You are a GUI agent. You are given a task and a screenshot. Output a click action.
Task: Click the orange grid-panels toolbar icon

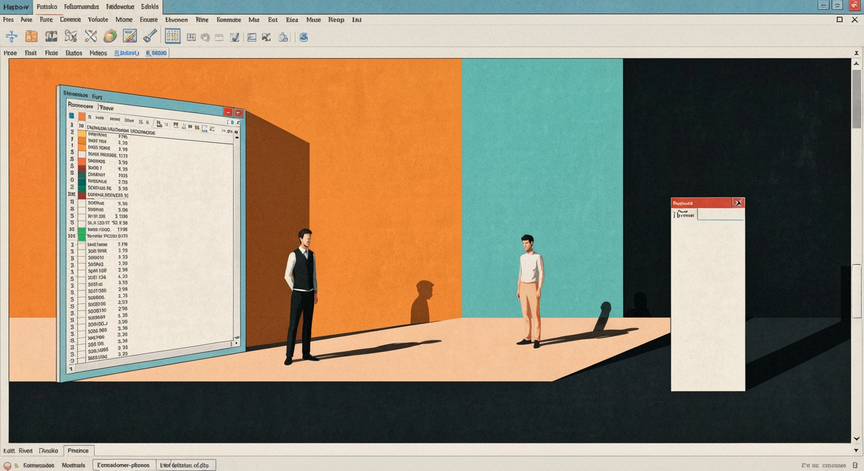(x=31, y=36)
